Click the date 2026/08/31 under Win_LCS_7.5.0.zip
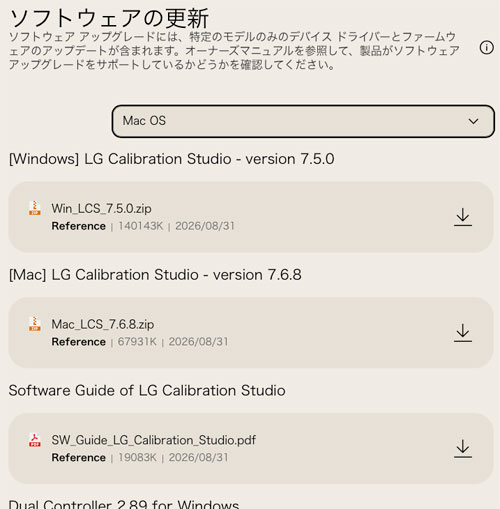 [205, 226]
